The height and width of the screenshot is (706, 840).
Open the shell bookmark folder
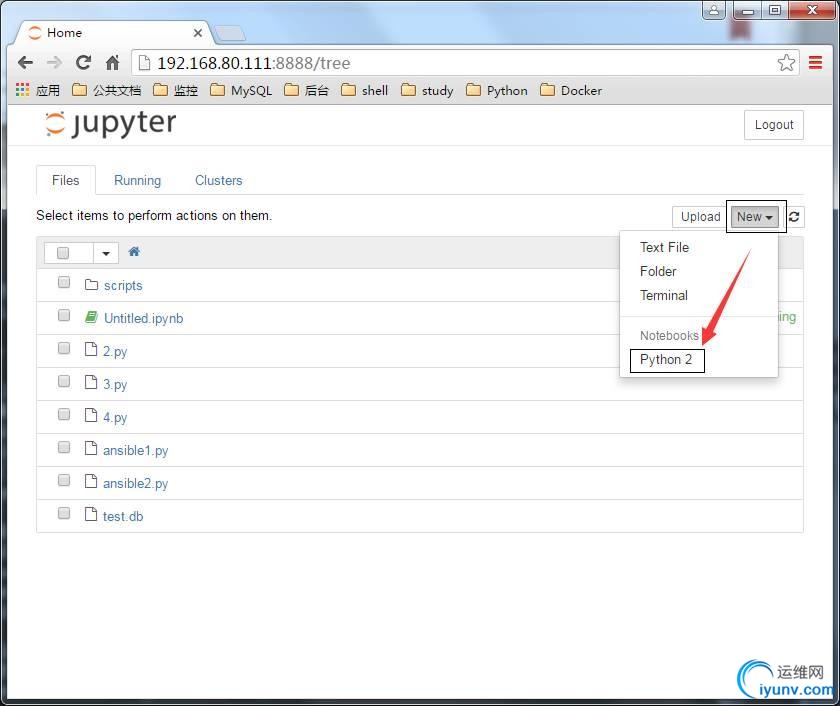(x=365, y=90)
